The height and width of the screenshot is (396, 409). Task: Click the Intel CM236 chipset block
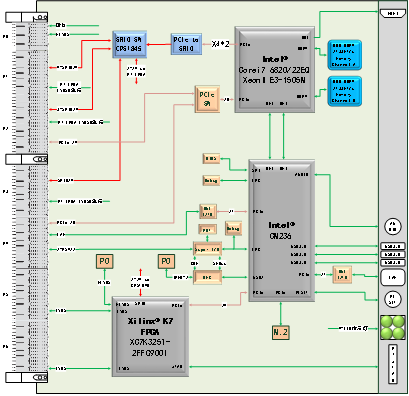tap(281, 231)
